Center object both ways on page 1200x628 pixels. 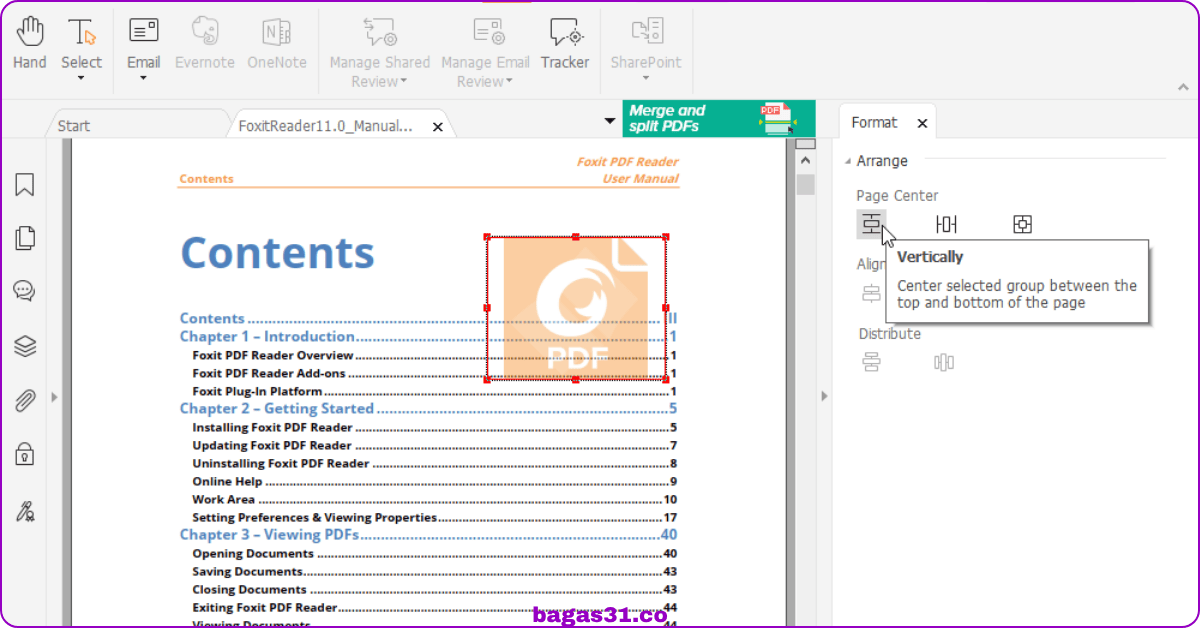point(1022,225)
